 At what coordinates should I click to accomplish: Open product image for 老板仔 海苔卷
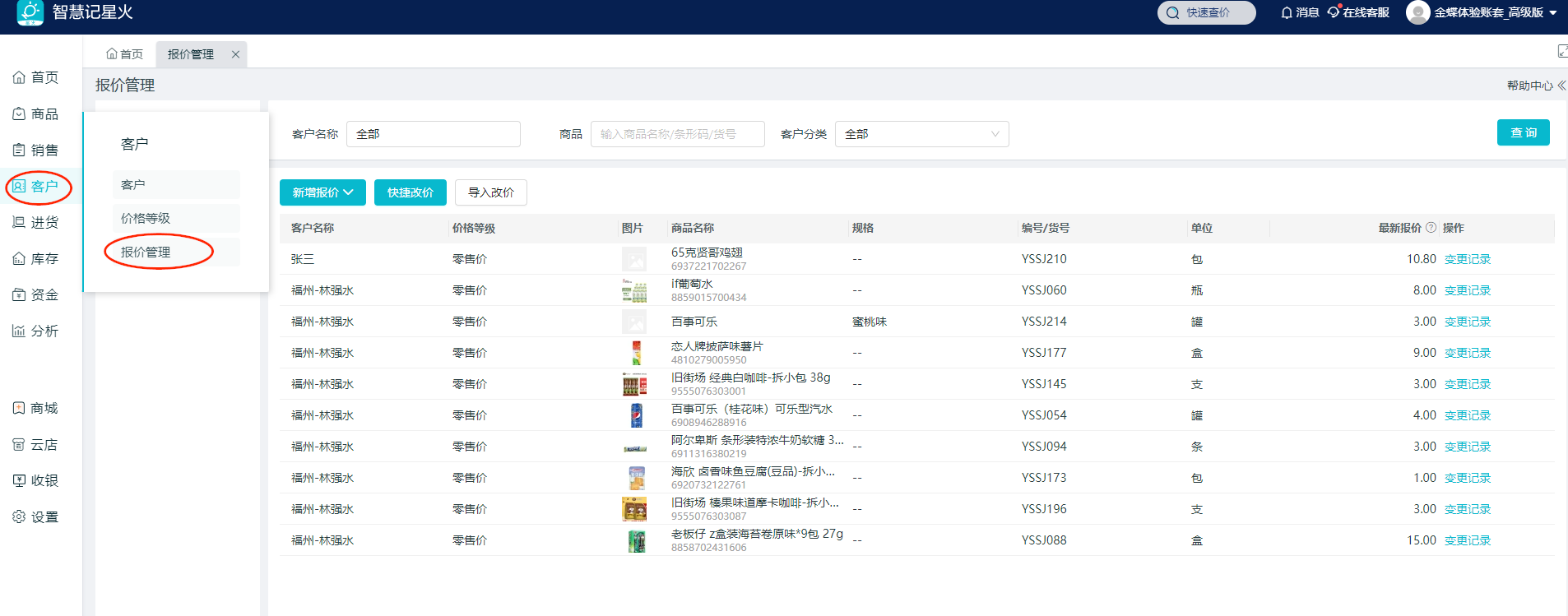(x=636, y=540)
